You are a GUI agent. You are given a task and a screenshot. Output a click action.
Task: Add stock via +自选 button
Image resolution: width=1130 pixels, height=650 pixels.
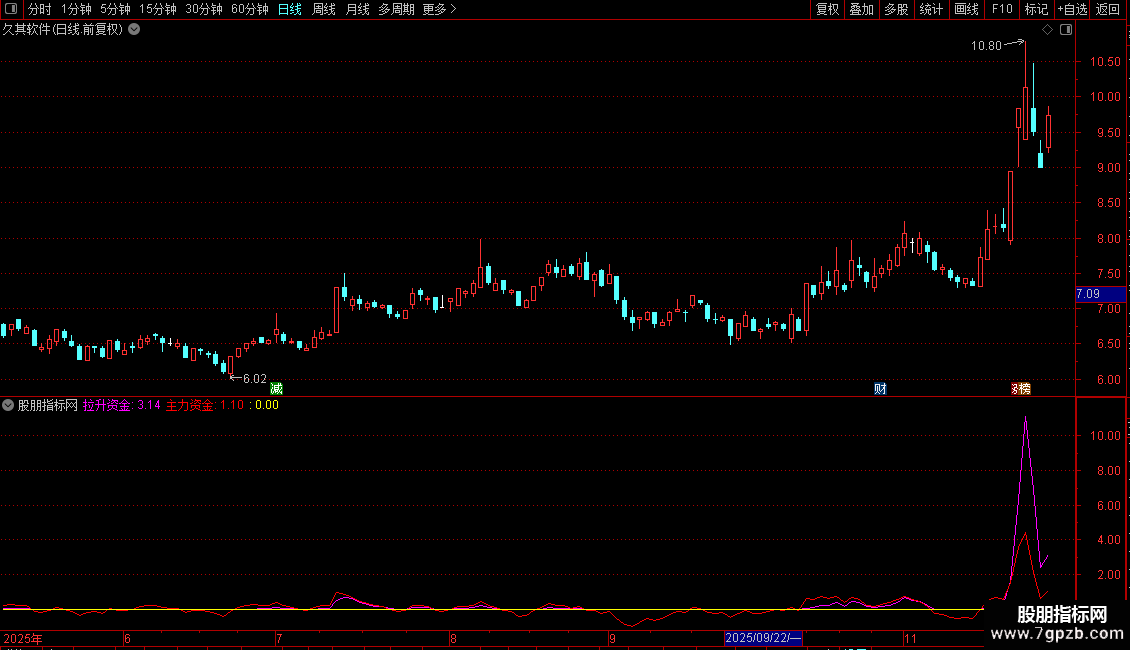[x=1072, y=9]
